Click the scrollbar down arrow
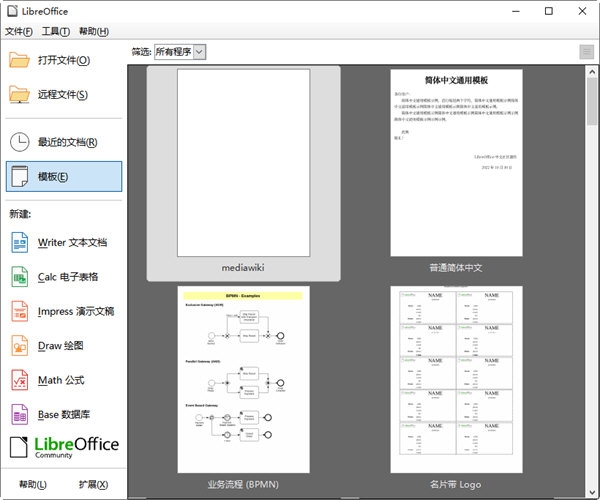The image size is (600, 500). (x=592, y=492)
